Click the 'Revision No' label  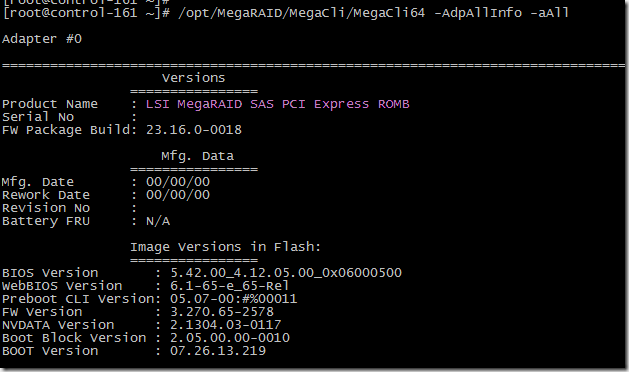[x=46, y=208]
